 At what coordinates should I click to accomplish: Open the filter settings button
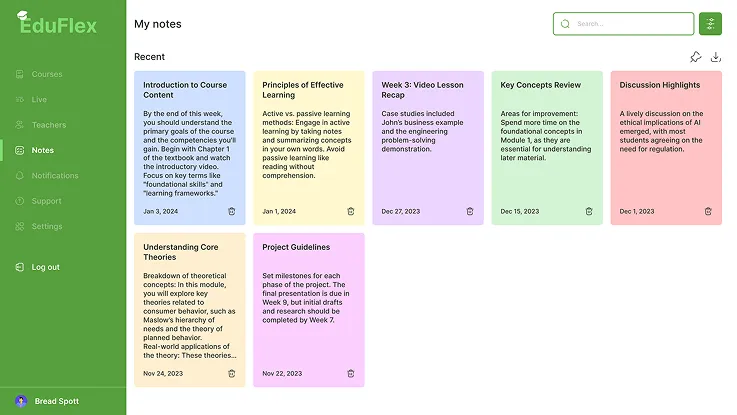[x=710, y=24]
